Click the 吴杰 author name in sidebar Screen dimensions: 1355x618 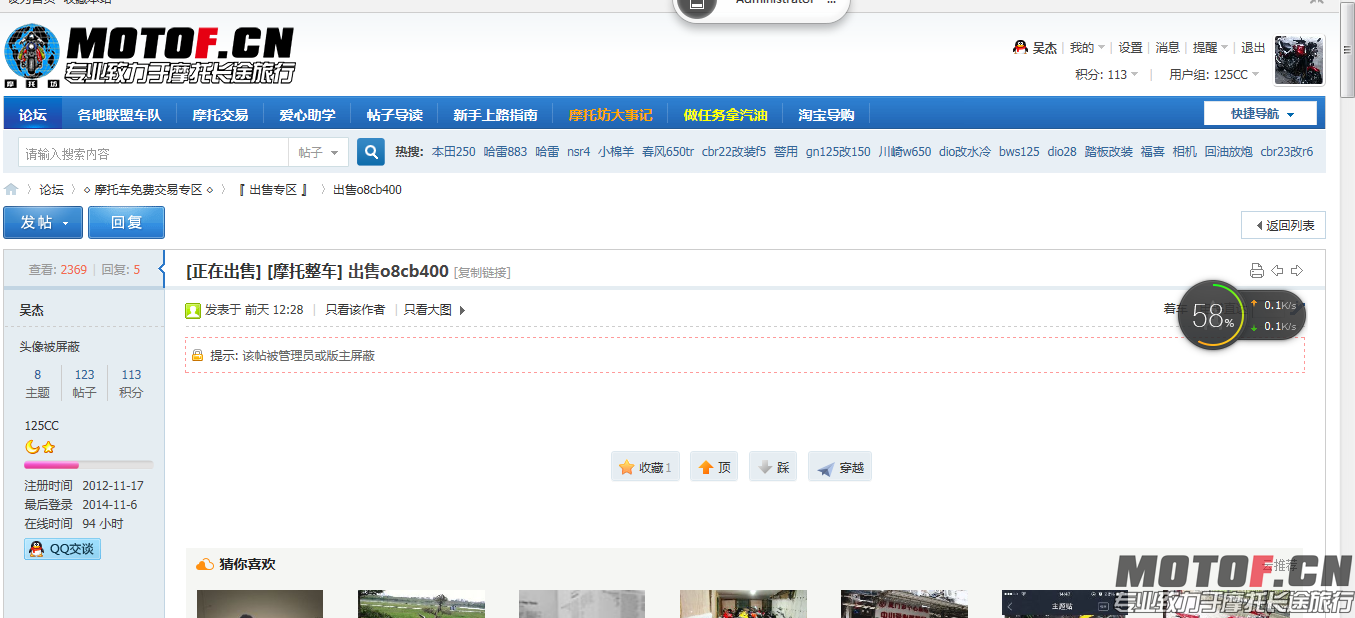click(x=32, y=311)
